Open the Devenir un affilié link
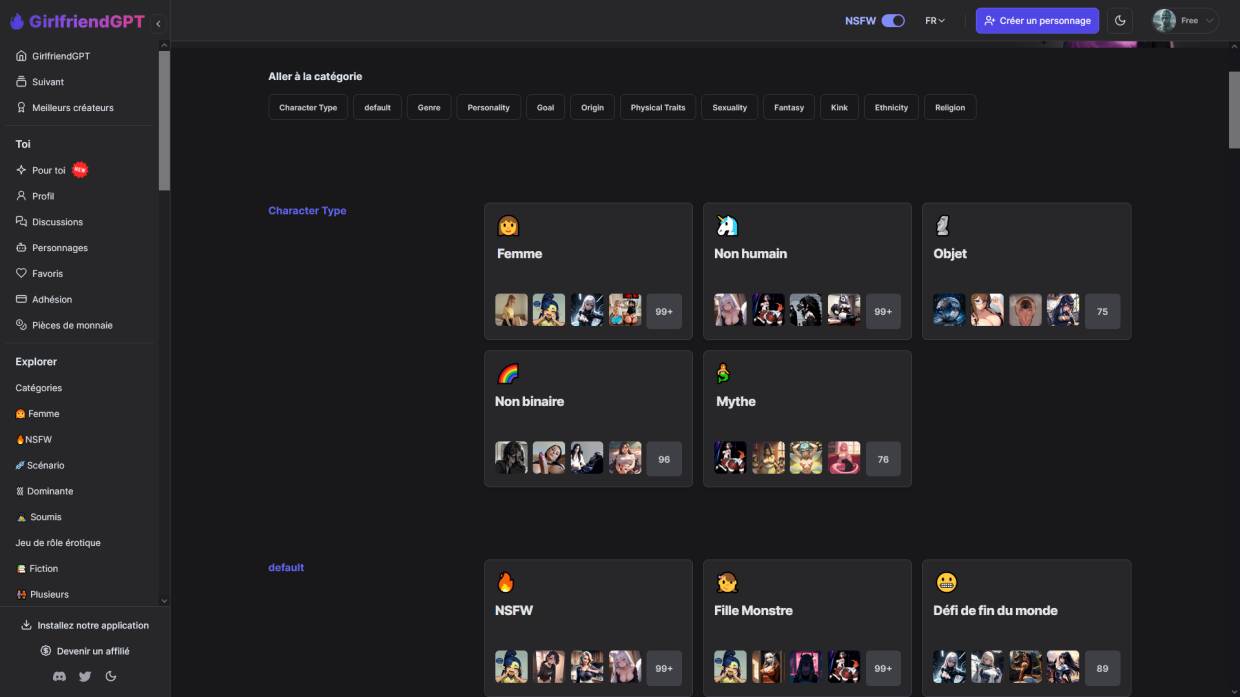 pos(85,651)
